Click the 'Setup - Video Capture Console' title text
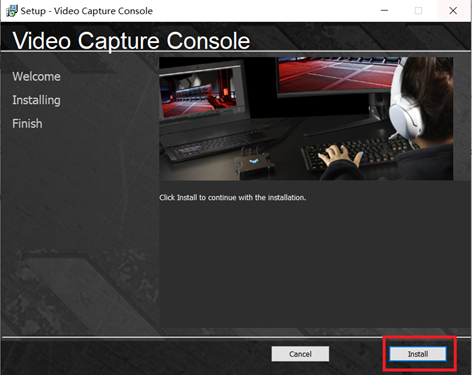Screen dimensions: 472x375 click(x=87, y=11)
